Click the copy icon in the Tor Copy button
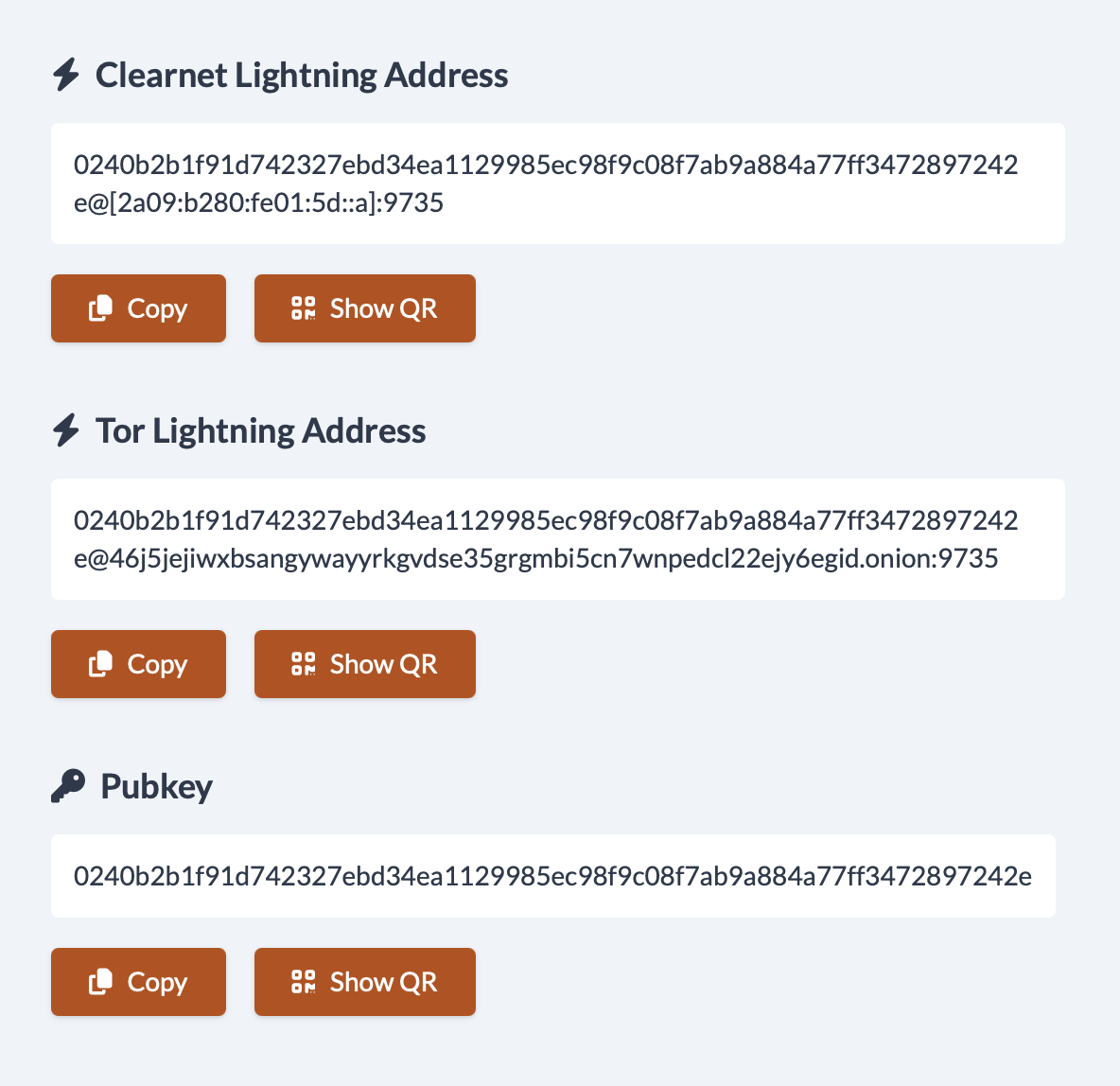1120x1086 pixels. [101, 664]
